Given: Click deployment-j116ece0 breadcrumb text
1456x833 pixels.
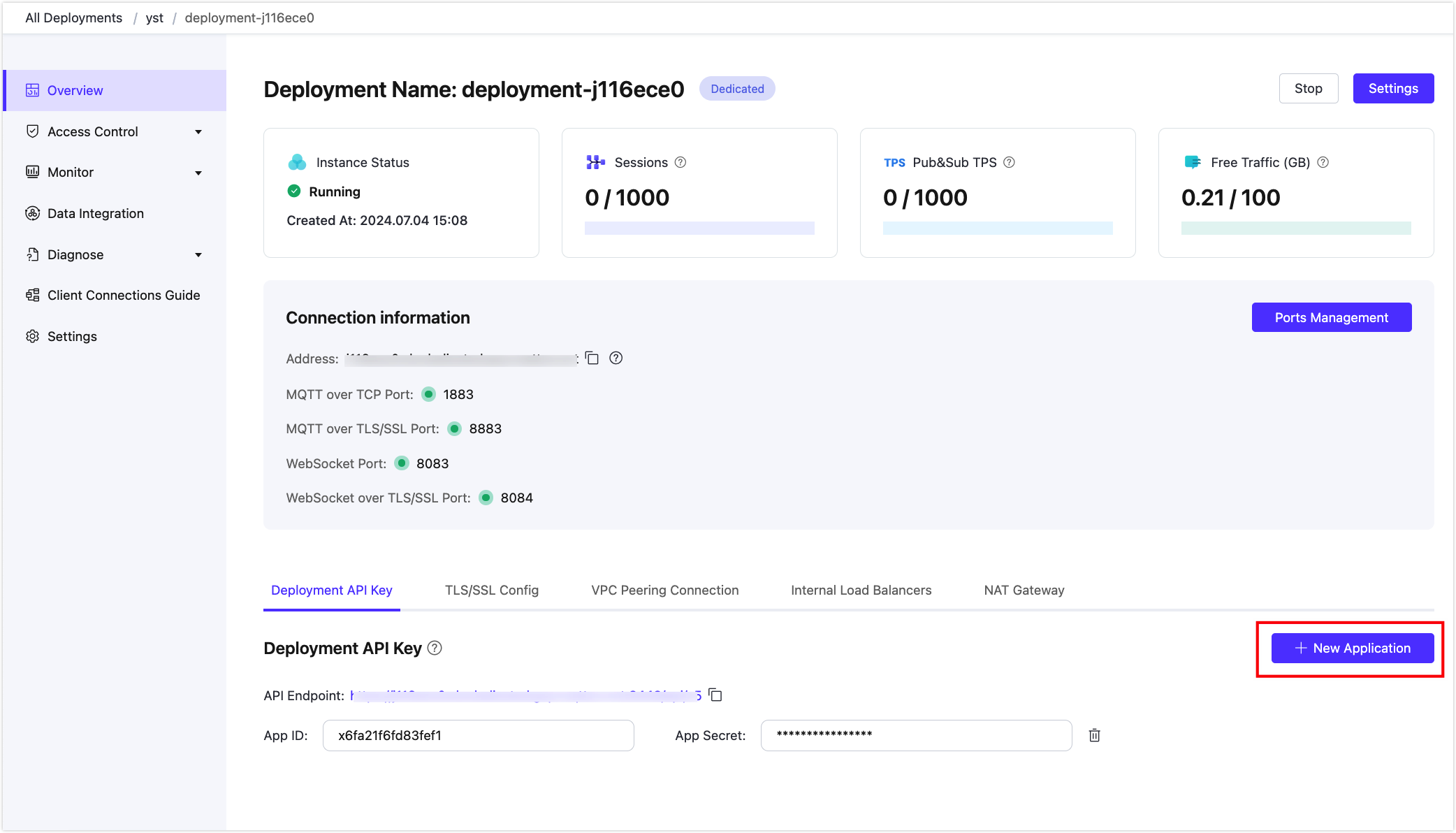Looking at the screenshot, I should [249, 17].
